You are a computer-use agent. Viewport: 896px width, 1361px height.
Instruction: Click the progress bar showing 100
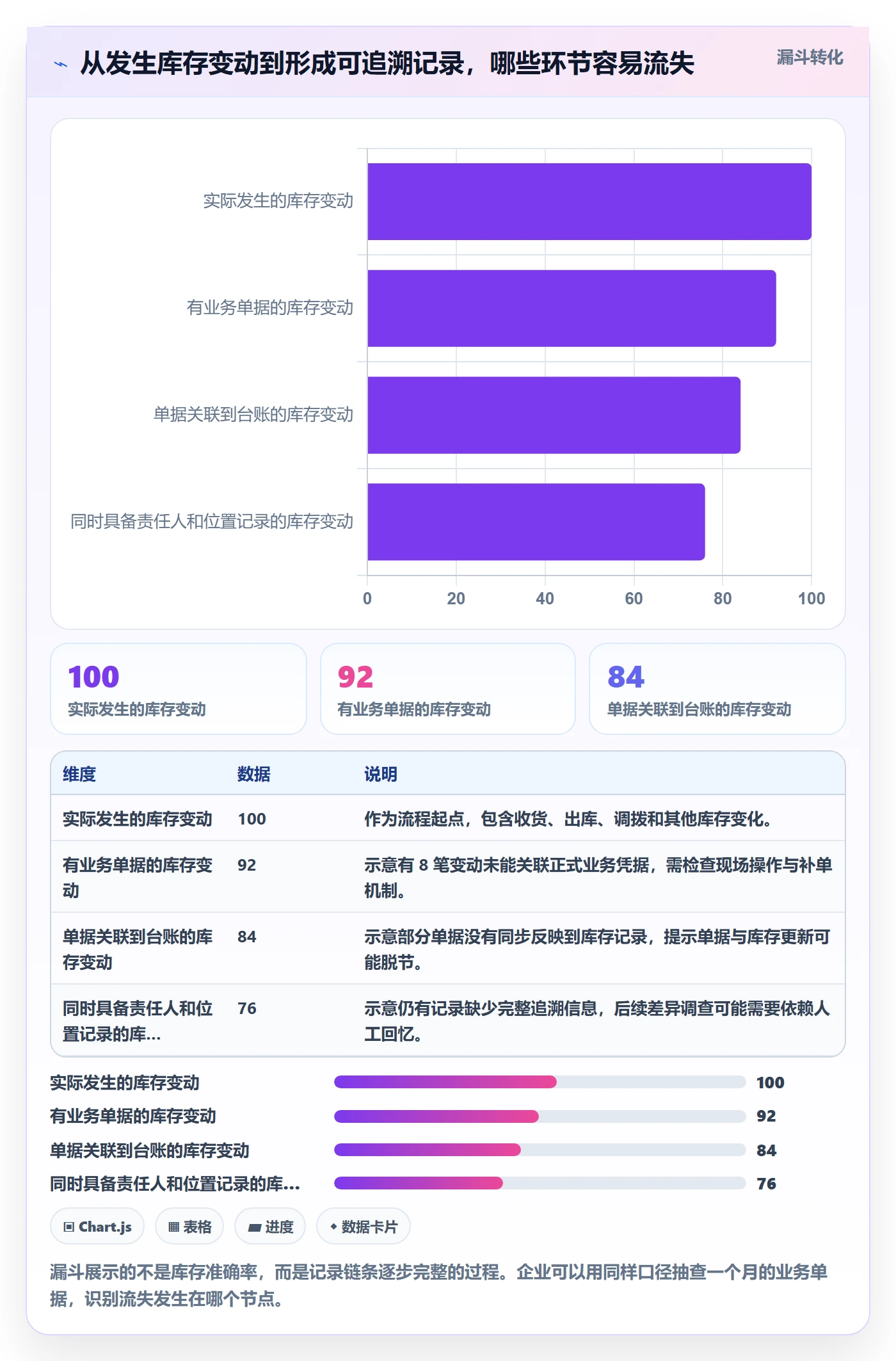click(540, 1082)
